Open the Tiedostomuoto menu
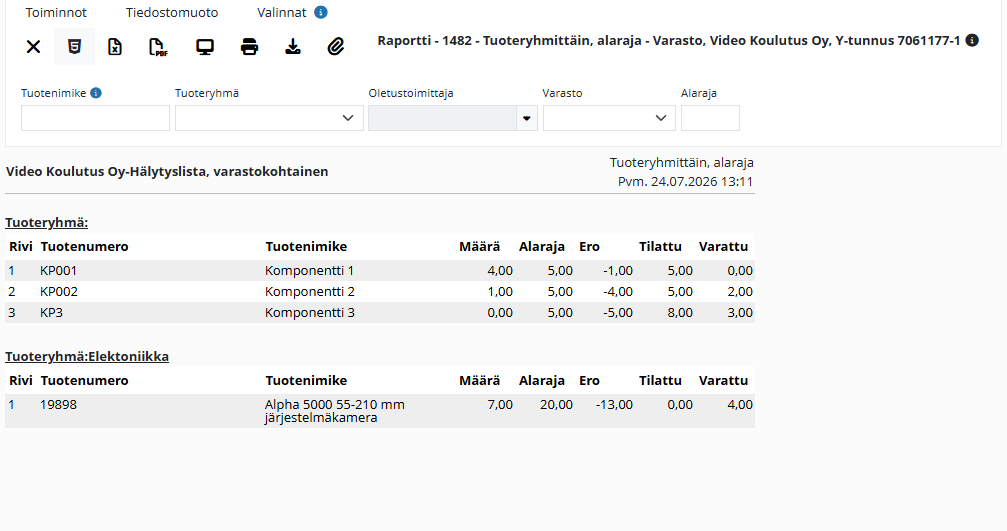 click(171, 12)
